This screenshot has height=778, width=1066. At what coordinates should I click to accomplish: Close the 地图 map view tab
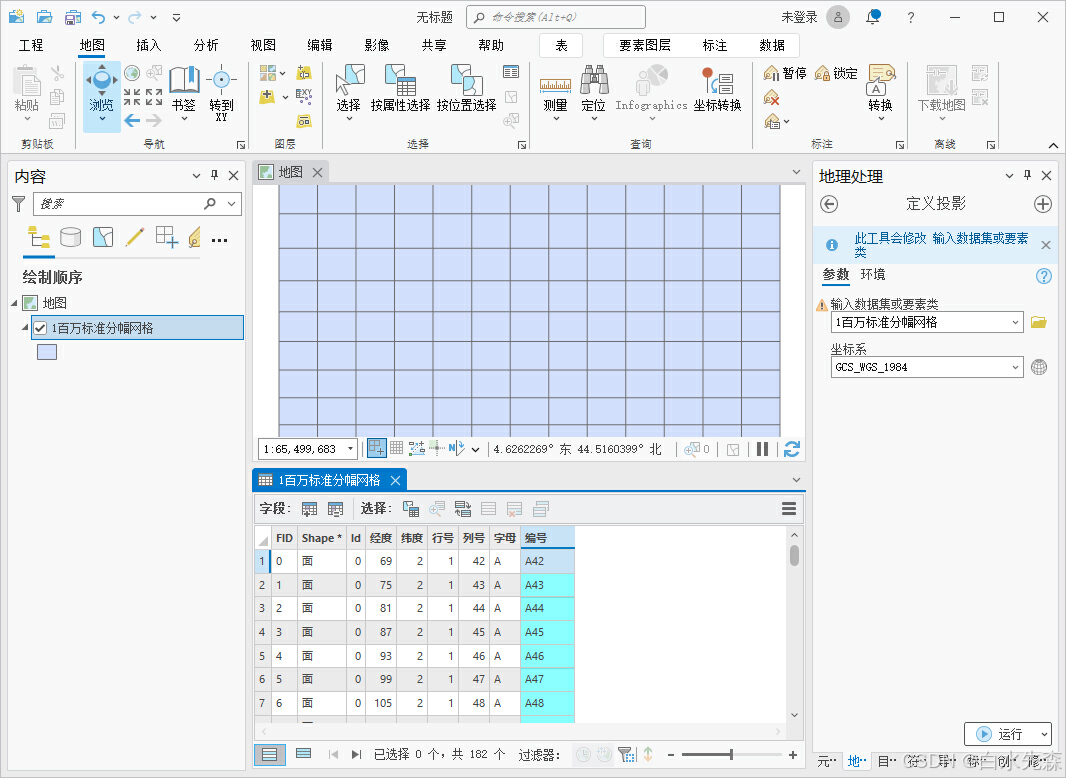[x=317, y=173]
